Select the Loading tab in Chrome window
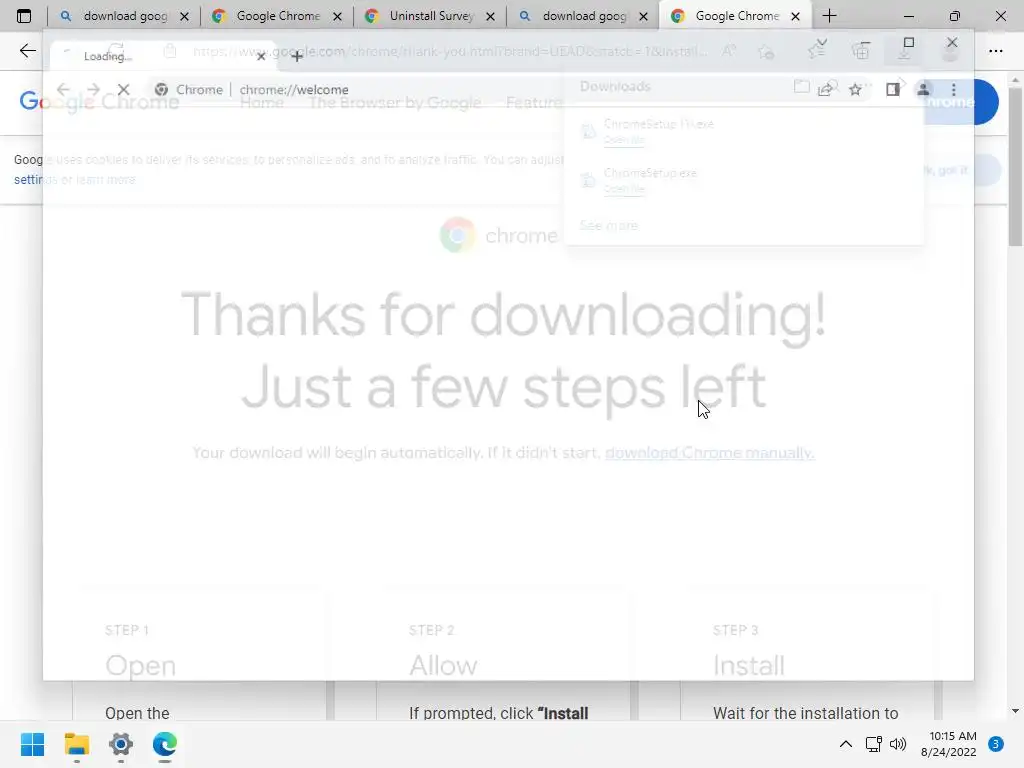 pos(163,56)
